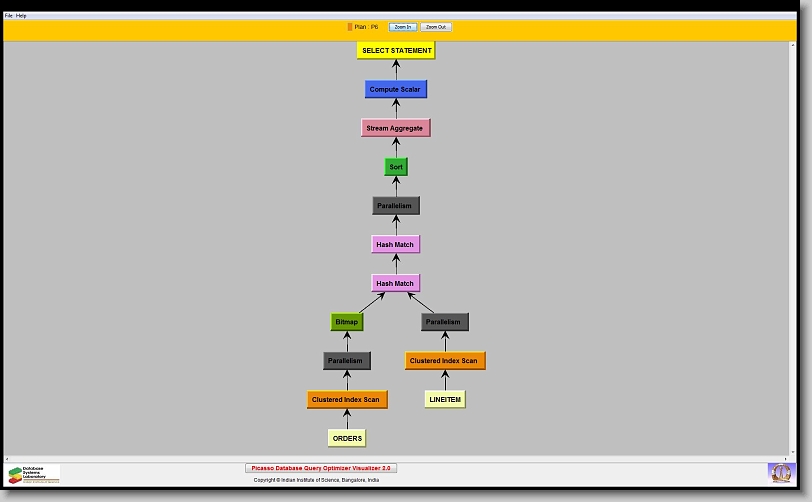
Task: Select the blue Compute Scalar node
Action: coord(396,90)
